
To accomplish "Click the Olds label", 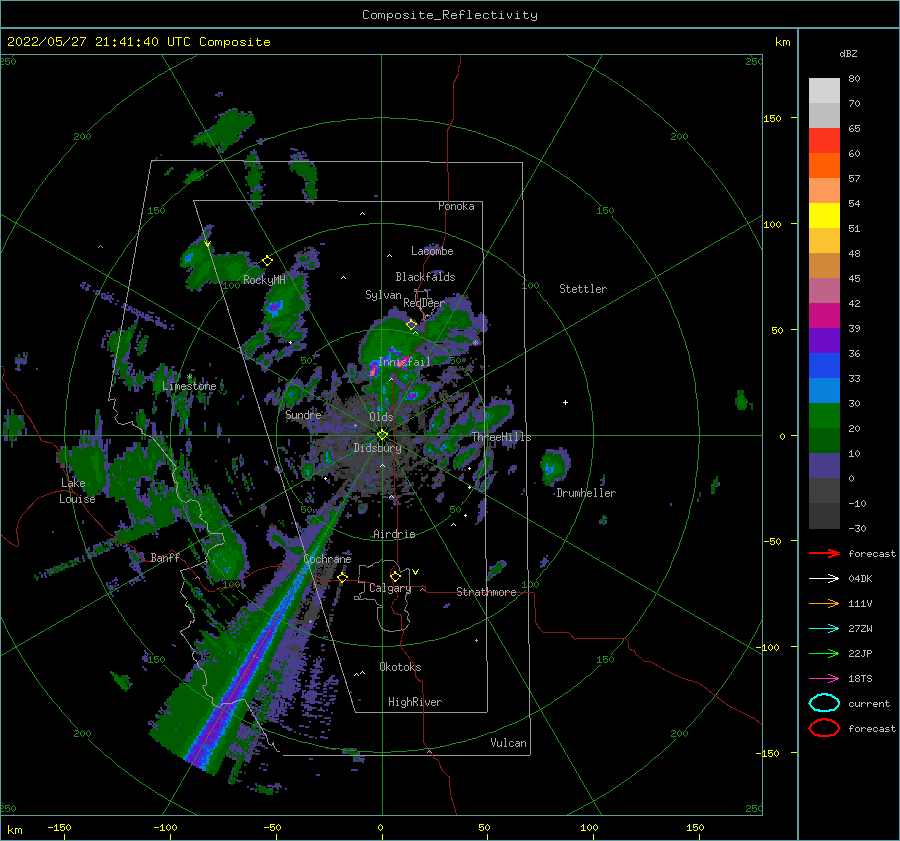I will pos(381,417).
